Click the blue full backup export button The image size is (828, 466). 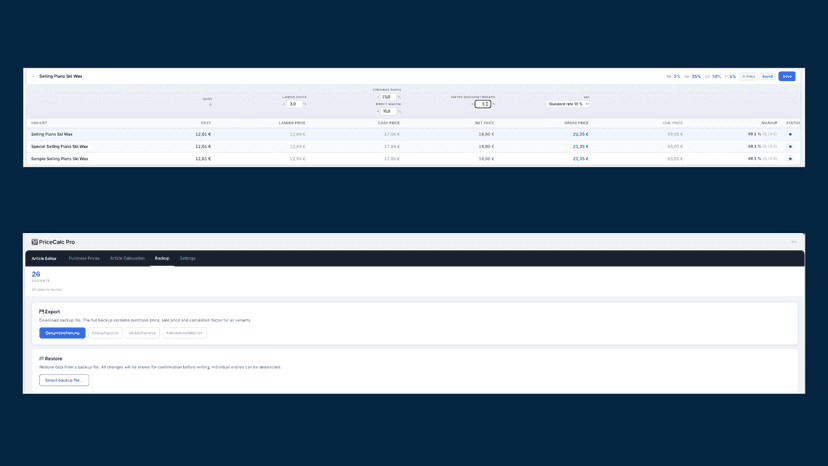62,333
